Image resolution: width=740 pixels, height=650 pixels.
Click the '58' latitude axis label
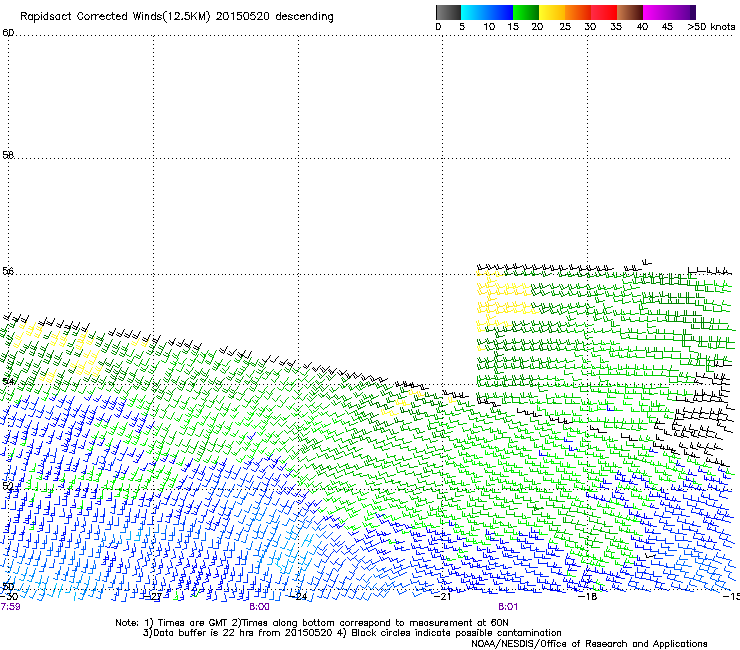coord(8,155)
